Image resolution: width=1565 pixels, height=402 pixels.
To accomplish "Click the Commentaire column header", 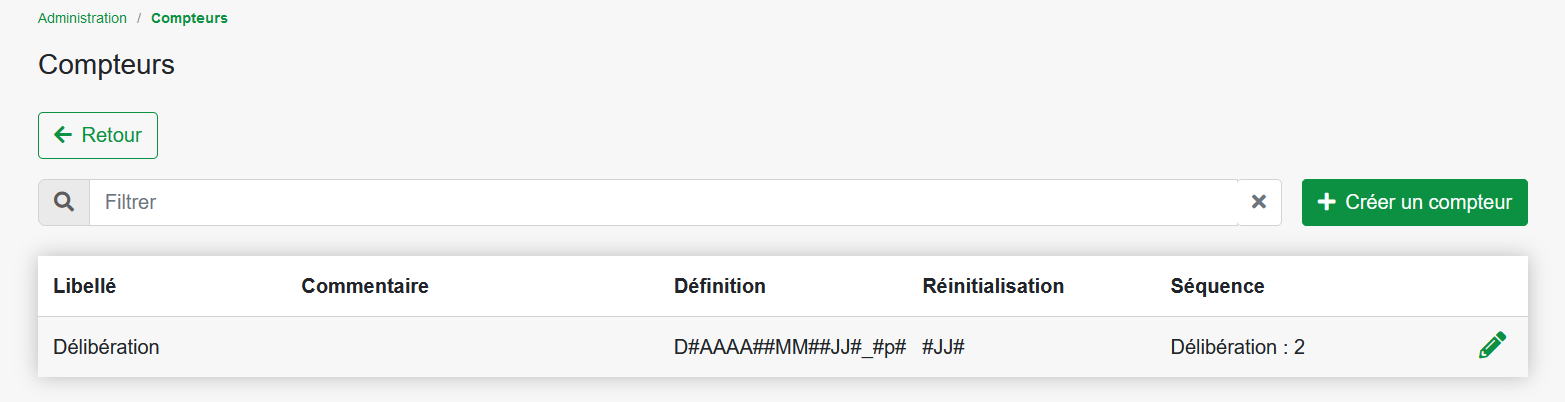I will pos(365,286).
